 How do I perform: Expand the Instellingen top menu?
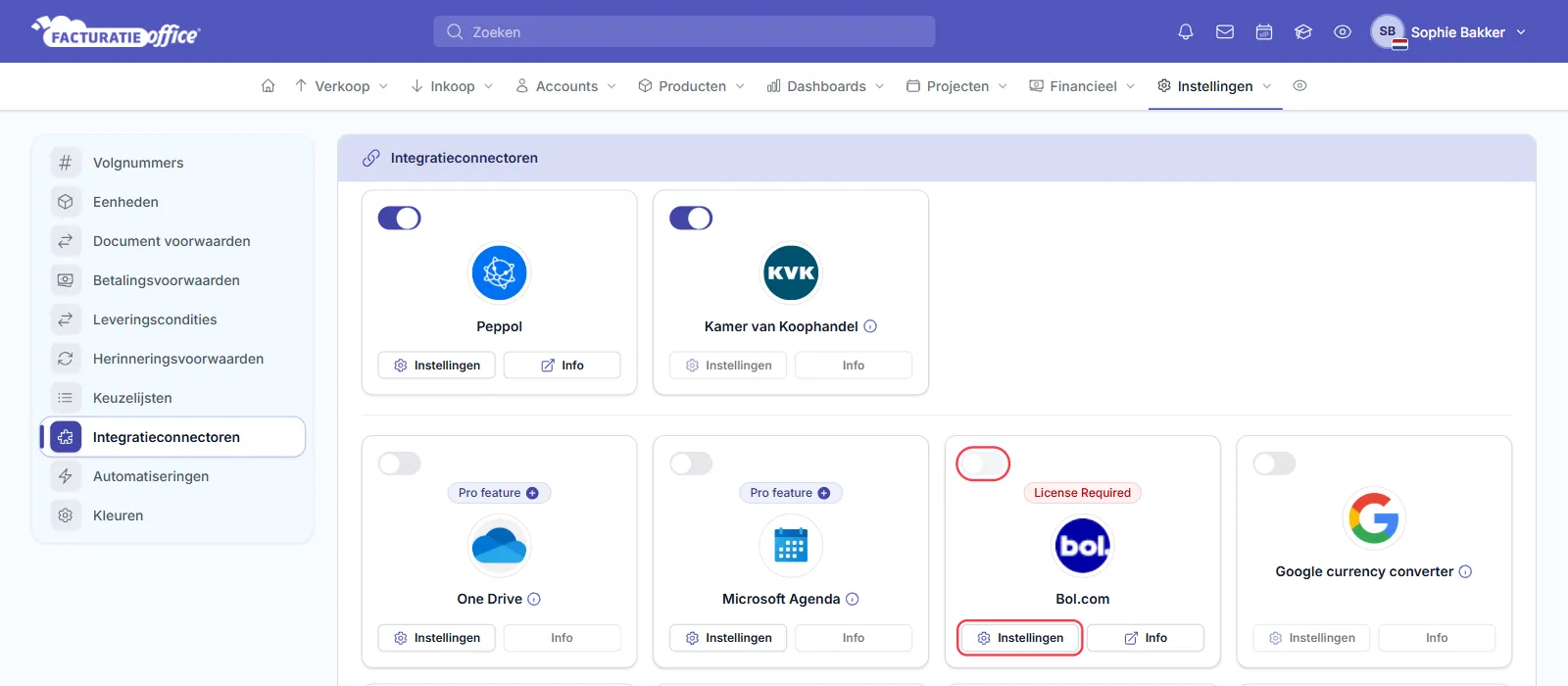(x=1215, y=86)
